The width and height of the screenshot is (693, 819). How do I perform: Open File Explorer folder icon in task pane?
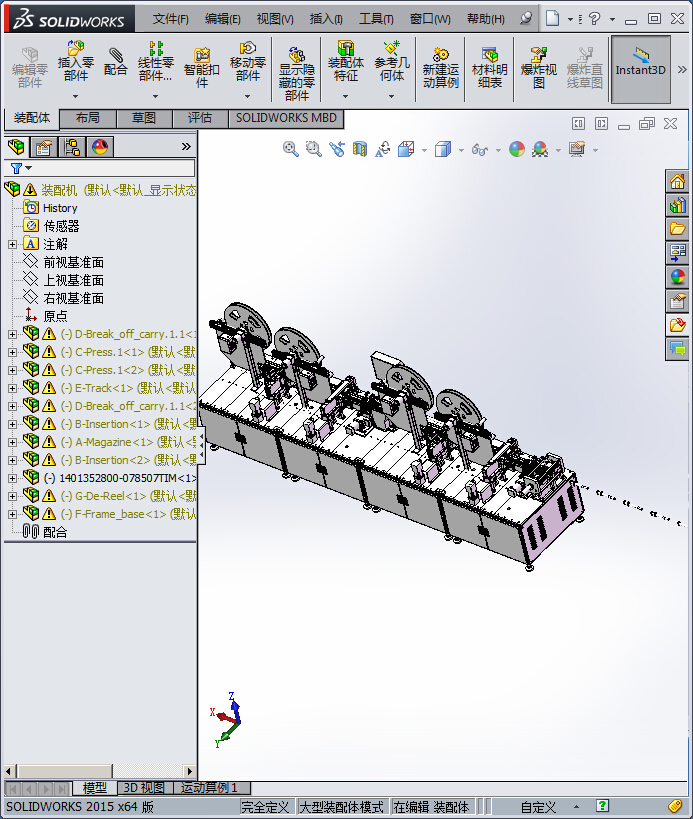pos(677,229)
